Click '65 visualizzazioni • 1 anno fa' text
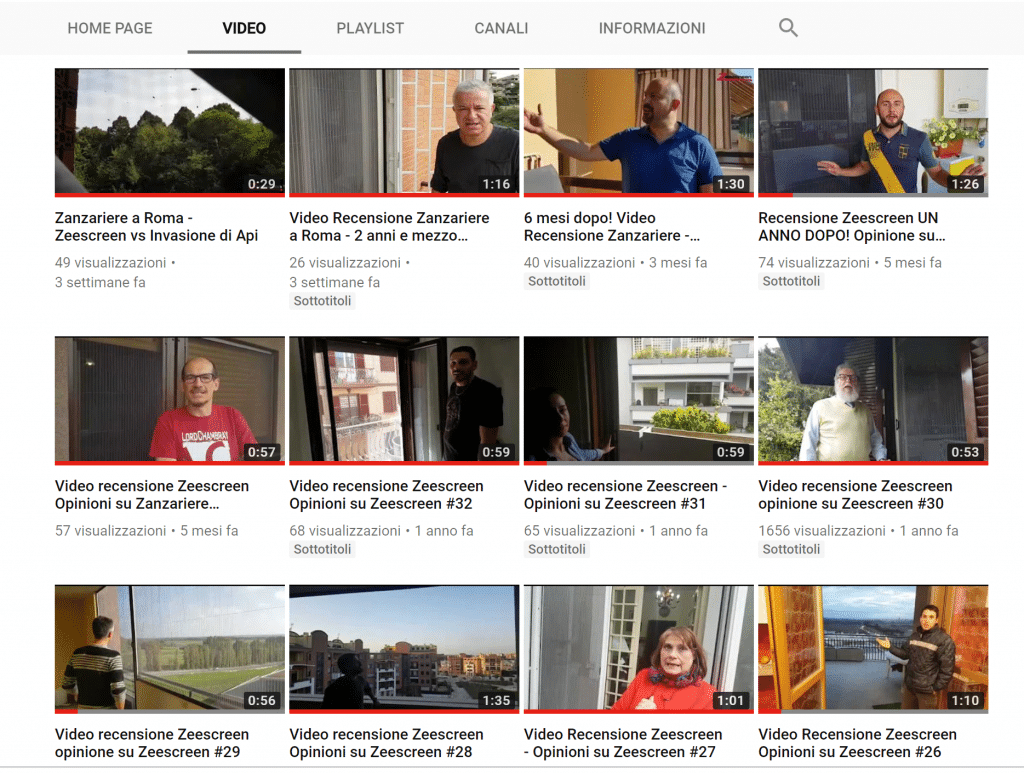1024x773 pixels. [x=616, y=531]
